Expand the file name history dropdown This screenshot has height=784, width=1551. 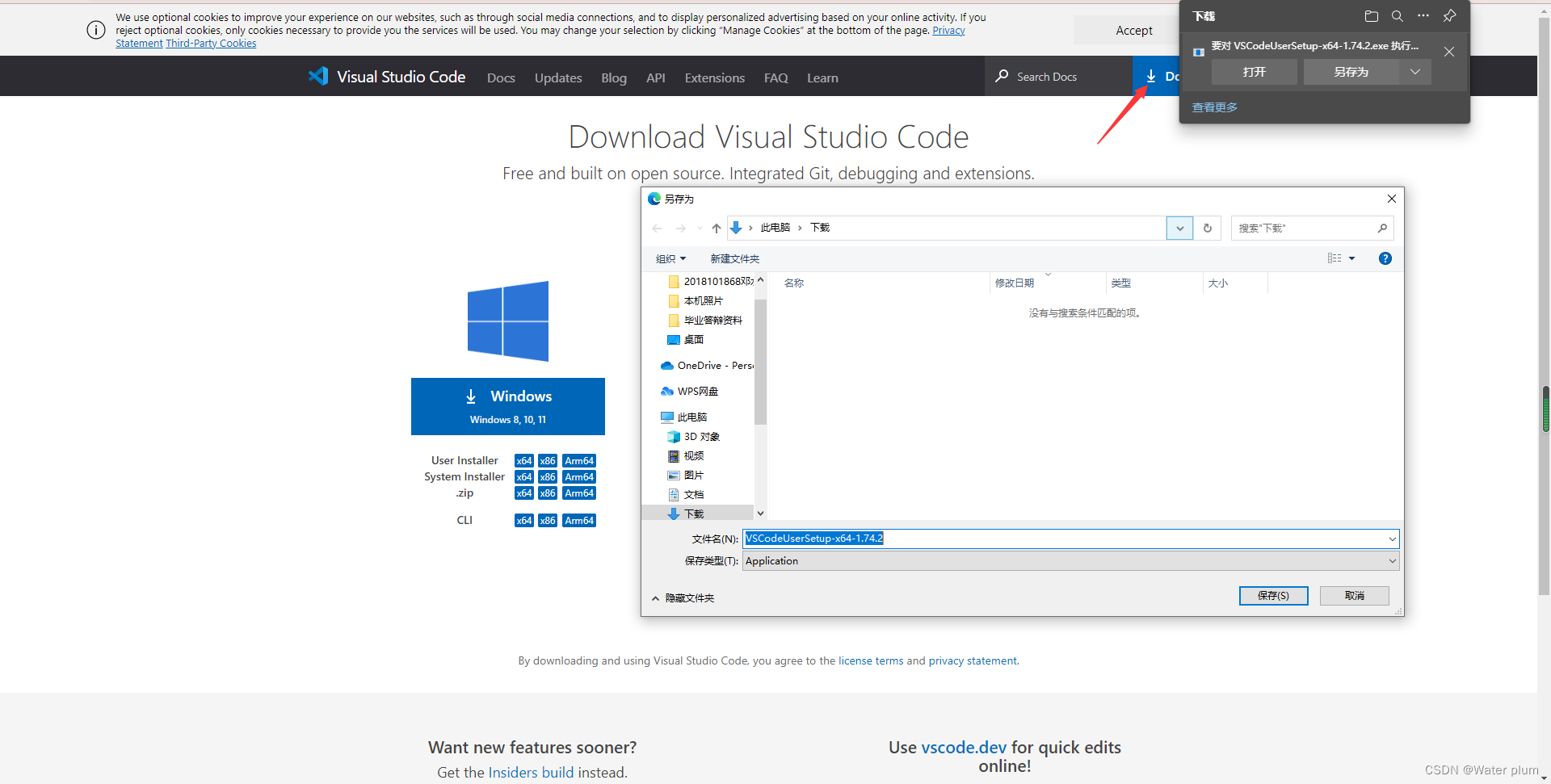(1392, 539)
